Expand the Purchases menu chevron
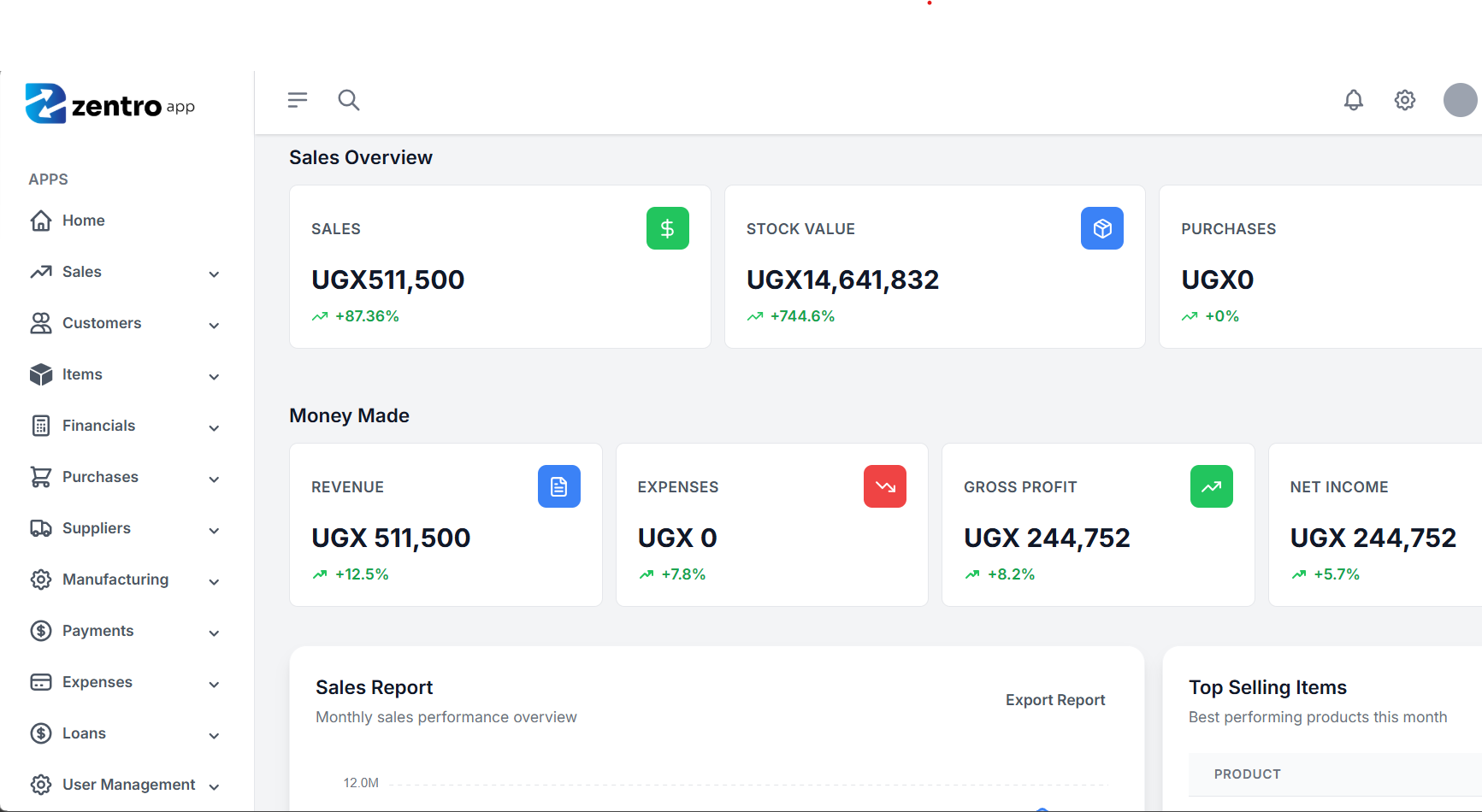The width and height of the screenshot is (1482, 812). click(214, 480)
